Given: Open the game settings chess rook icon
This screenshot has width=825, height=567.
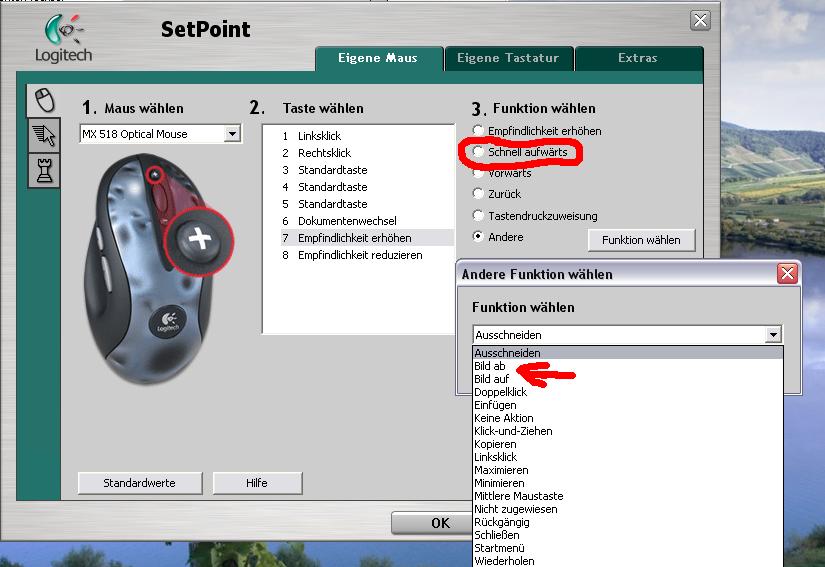Looking at the screenshot, I should tap(44, 170).
